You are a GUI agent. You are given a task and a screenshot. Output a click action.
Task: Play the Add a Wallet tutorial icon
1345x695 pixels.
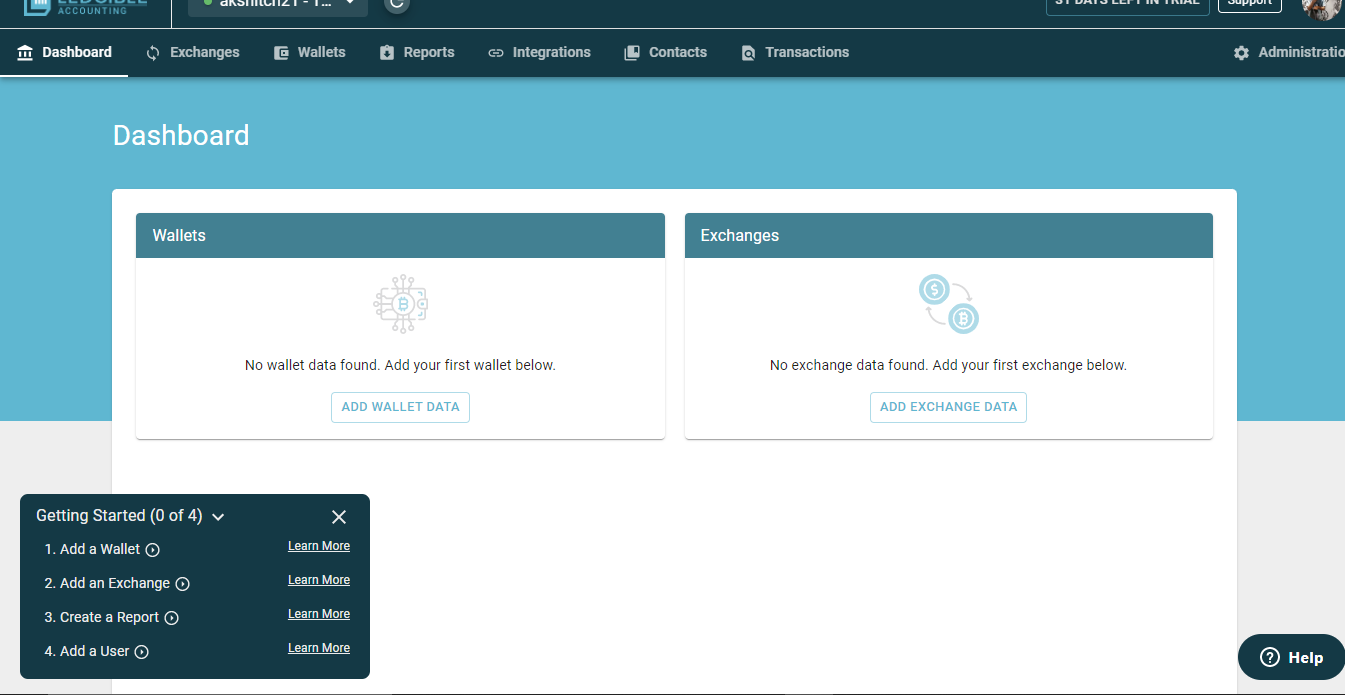[x=153, y=550]
